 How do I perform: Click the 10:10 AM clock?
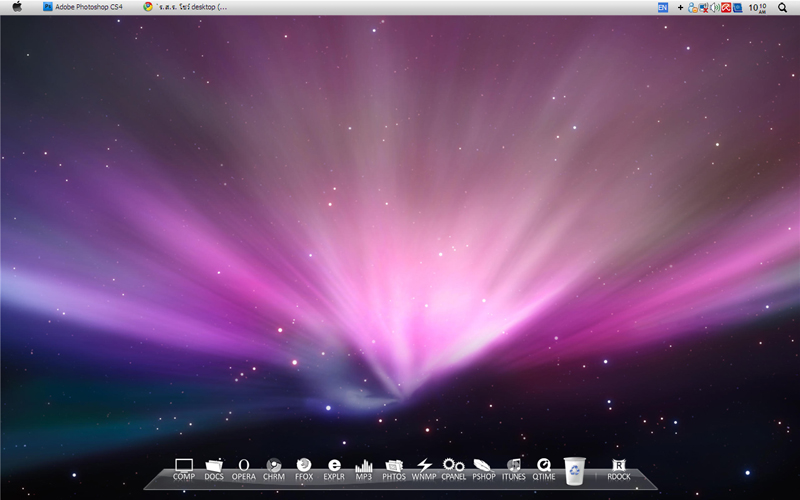point(757,7)
